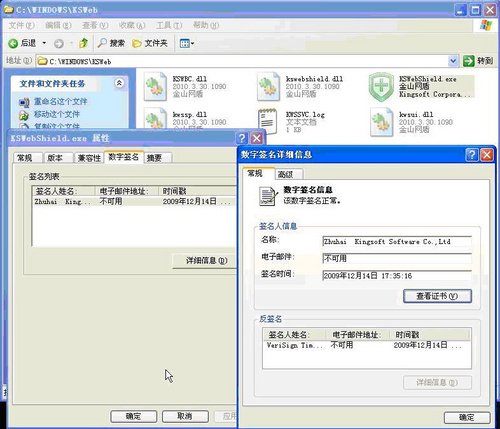Open the View (查看) menu
The width and height of the screenshot is (500, 429).
pyautogui.click(x=95, y=25)
